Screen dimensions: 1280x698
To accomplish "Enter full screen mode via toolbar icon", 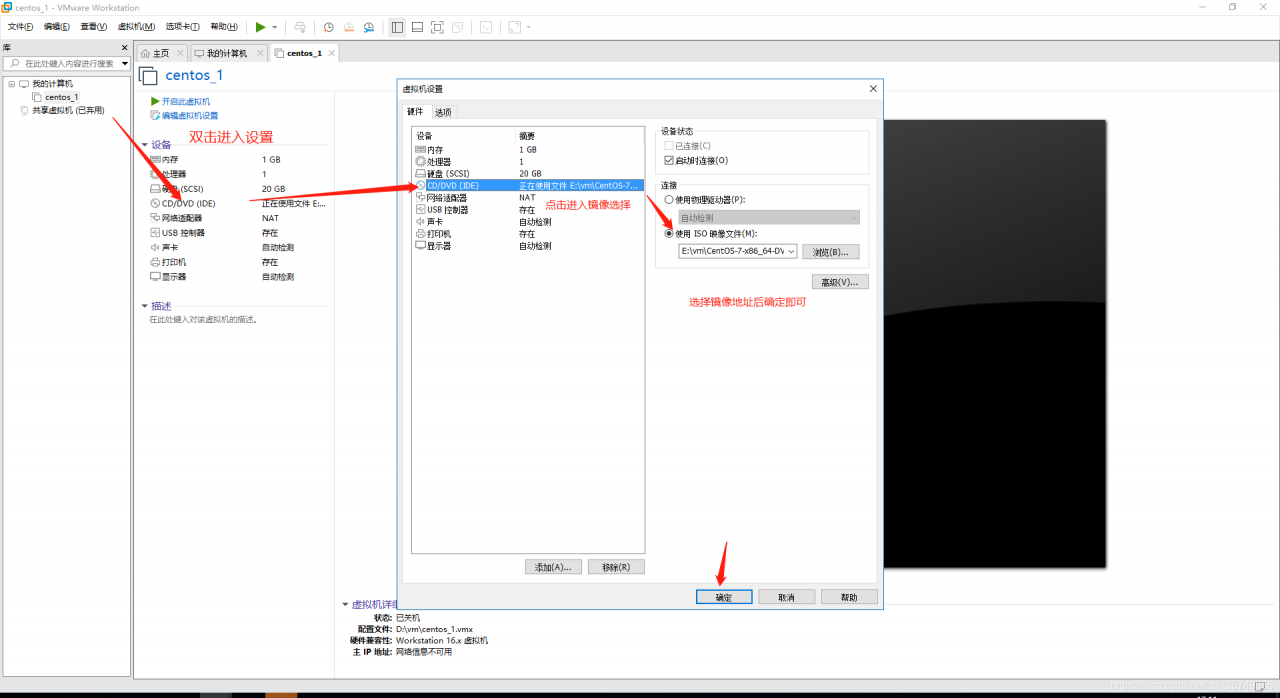I will point(437,27).
